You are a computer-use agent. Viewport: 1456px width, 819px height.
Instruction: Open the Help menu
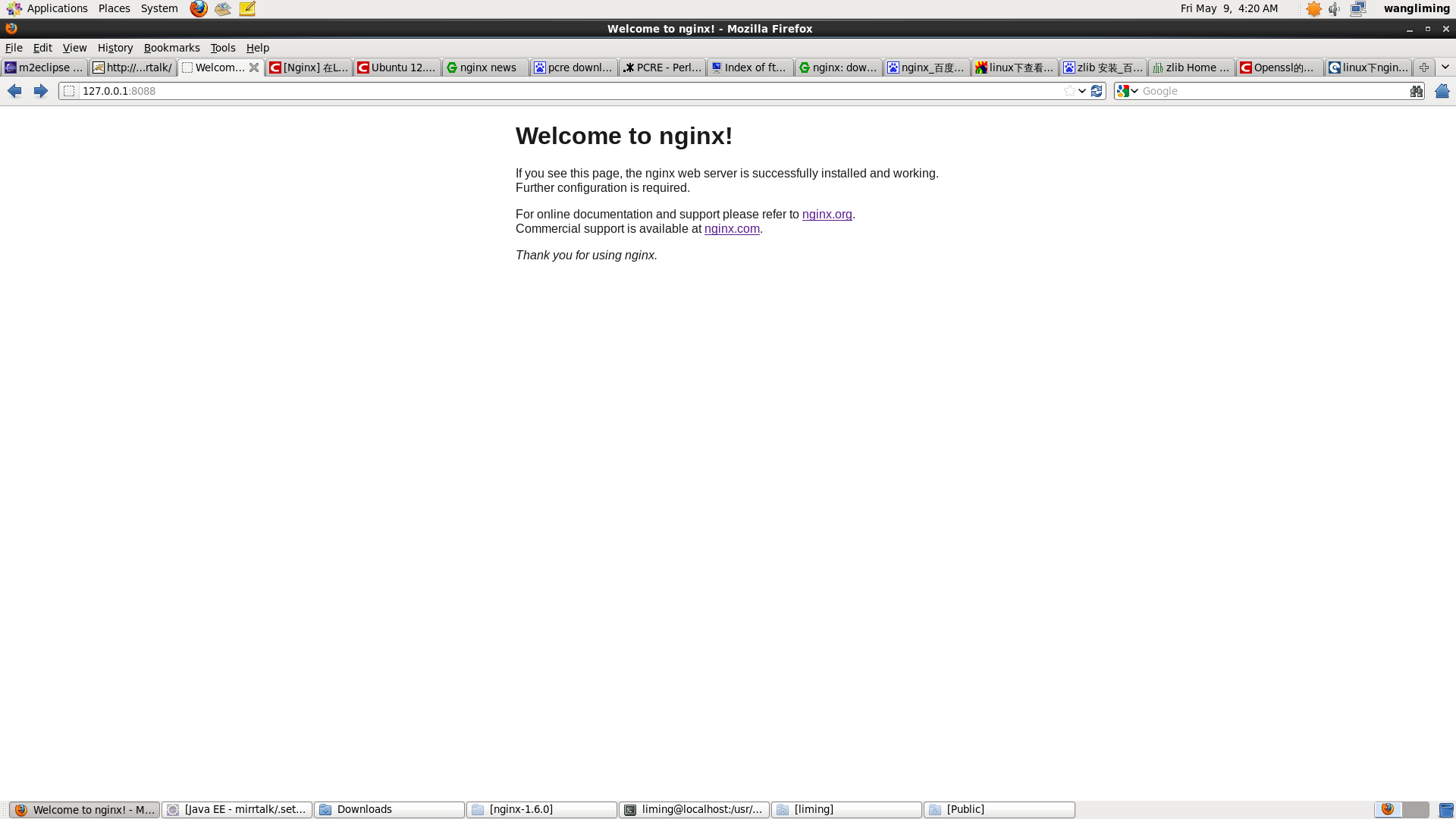[258, 48]
